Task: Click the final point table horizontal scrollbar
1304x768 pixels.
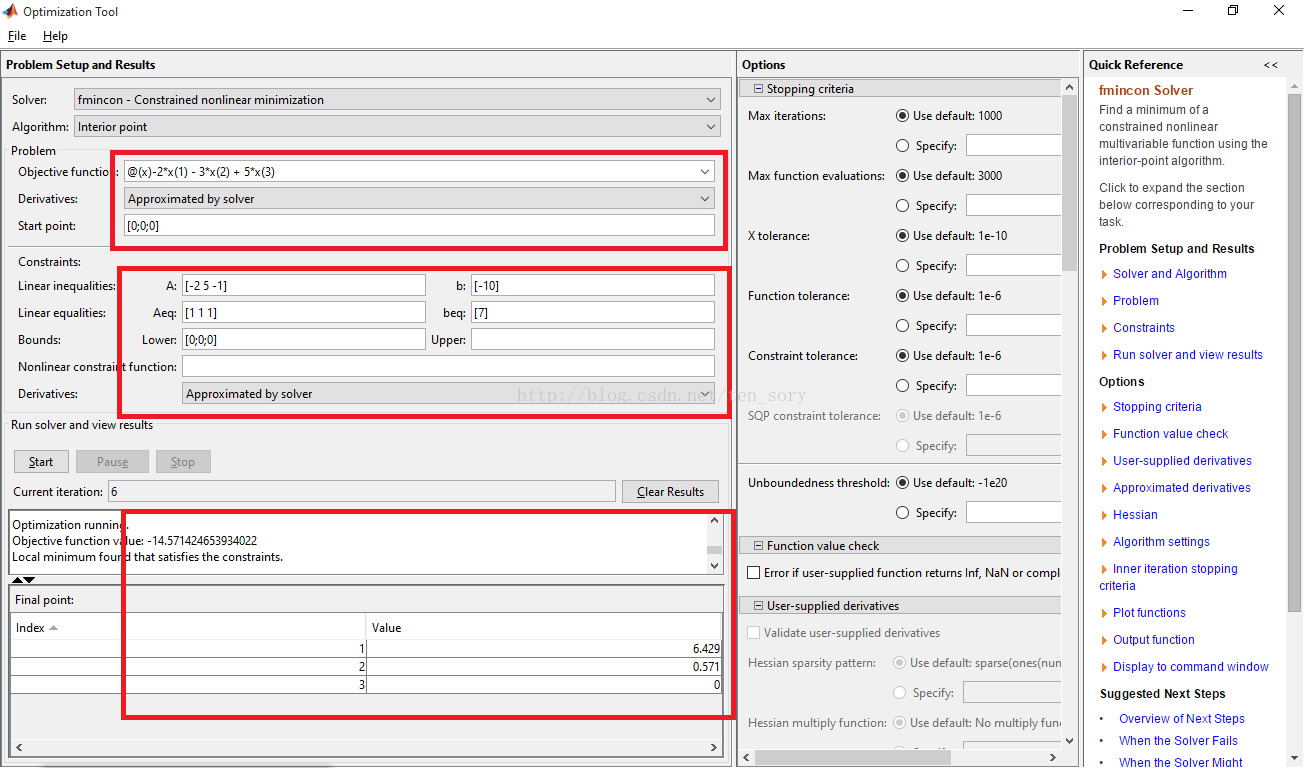Action: tap(367, 747)
